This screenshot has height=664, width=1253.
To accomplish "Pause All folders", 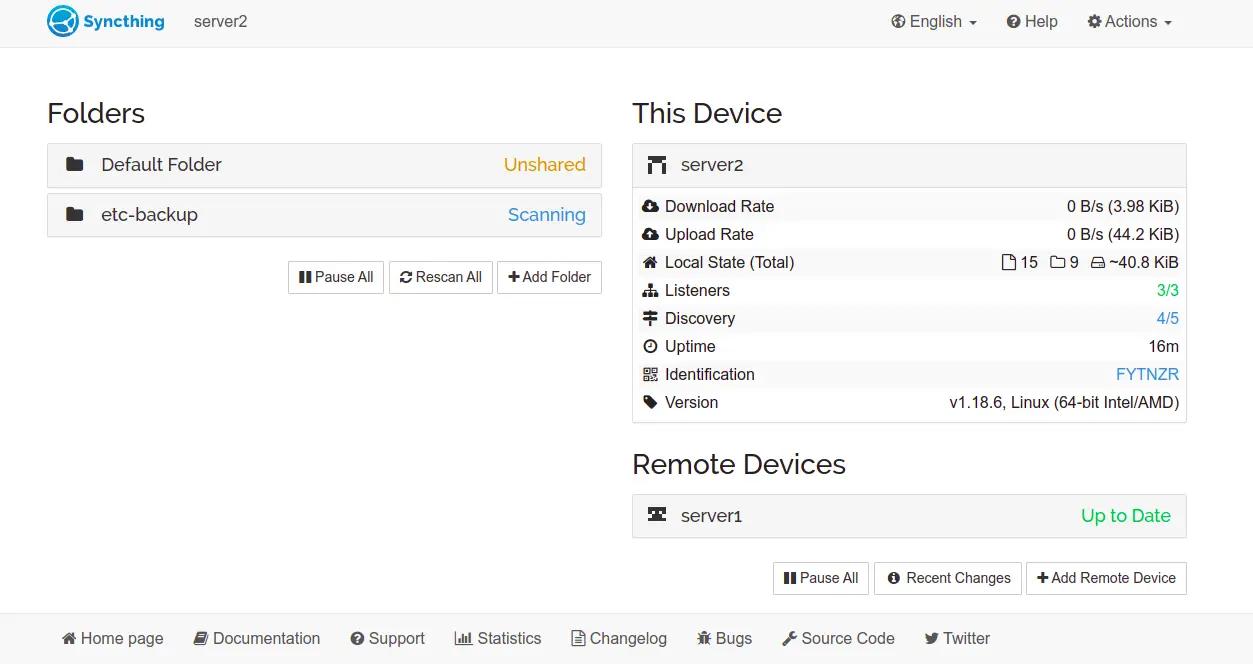I will point(336,277).
